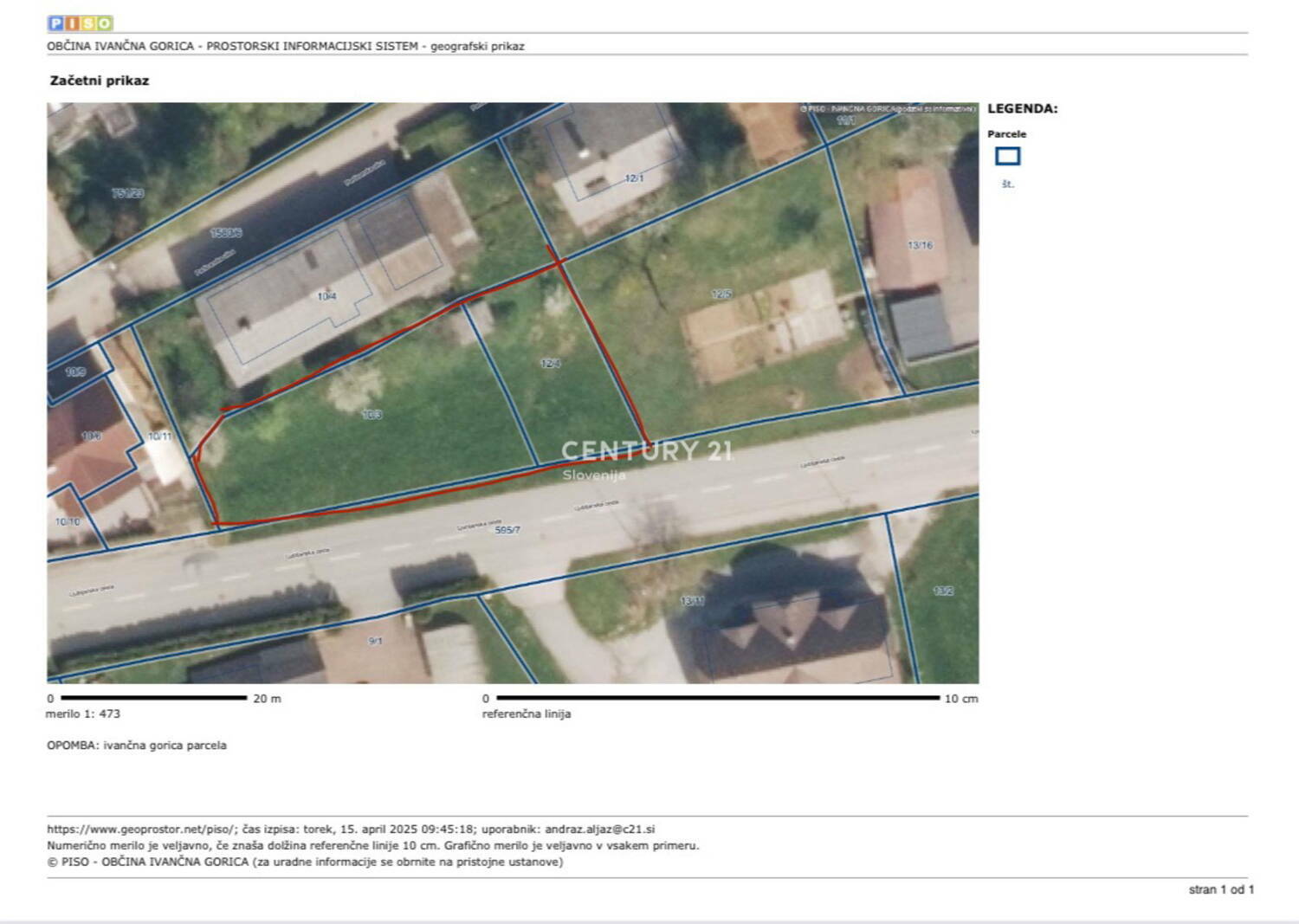Screen dimensions: 1299x924
Task: Click parcel label 13/16 on the map
Action: (x=920, y=245)
